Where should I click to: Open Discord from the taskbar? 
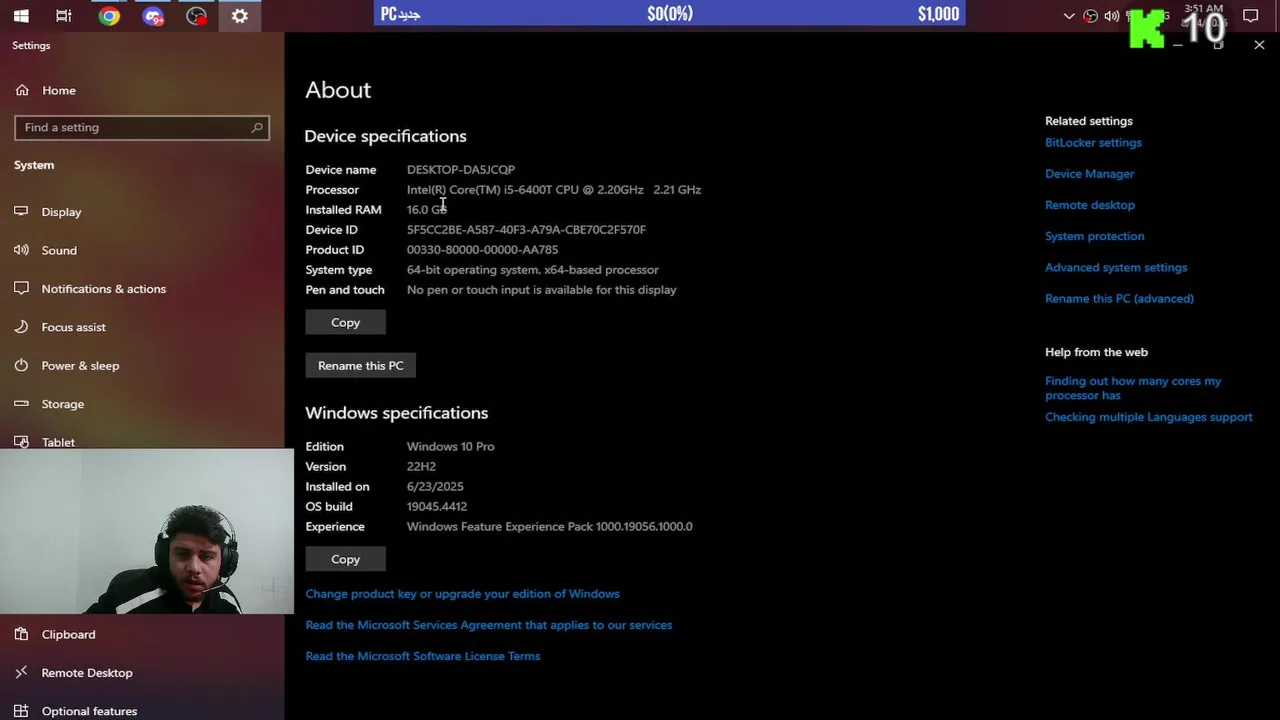pos(153,16)
